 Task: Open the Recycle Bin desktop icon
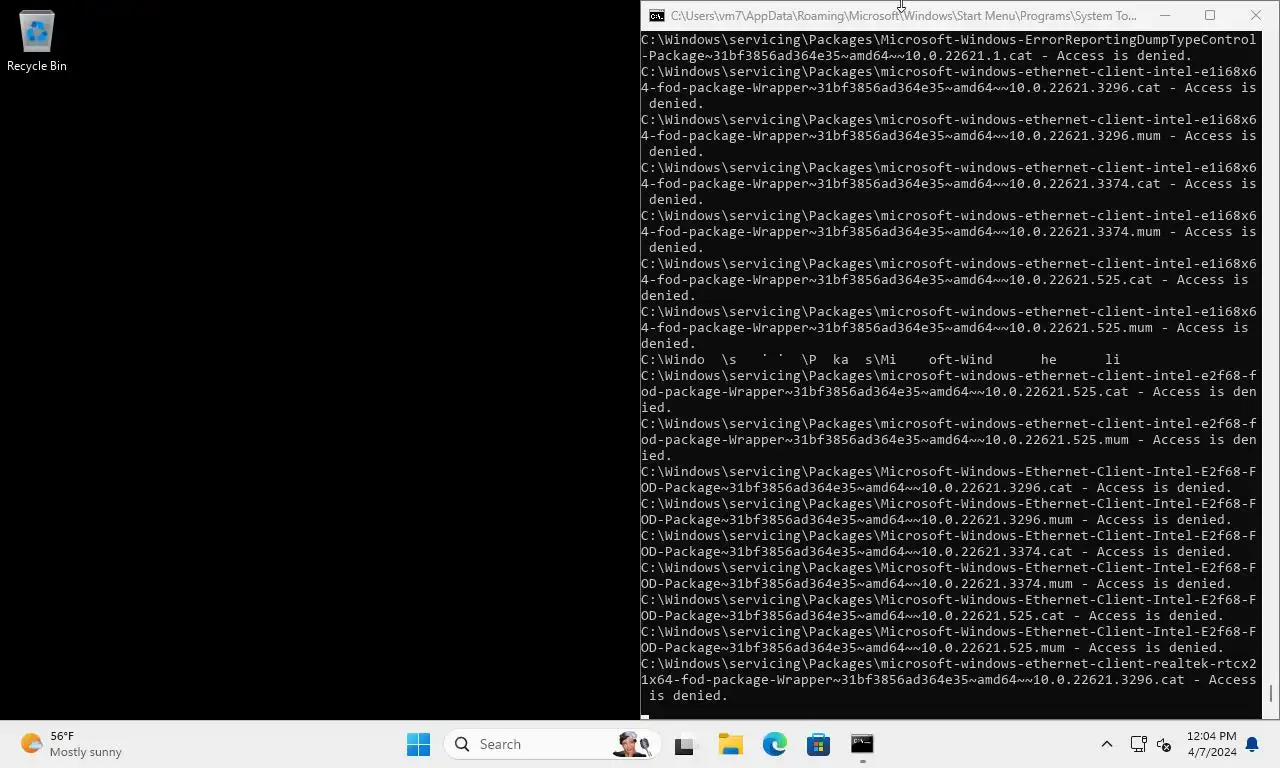click(37, 41)
